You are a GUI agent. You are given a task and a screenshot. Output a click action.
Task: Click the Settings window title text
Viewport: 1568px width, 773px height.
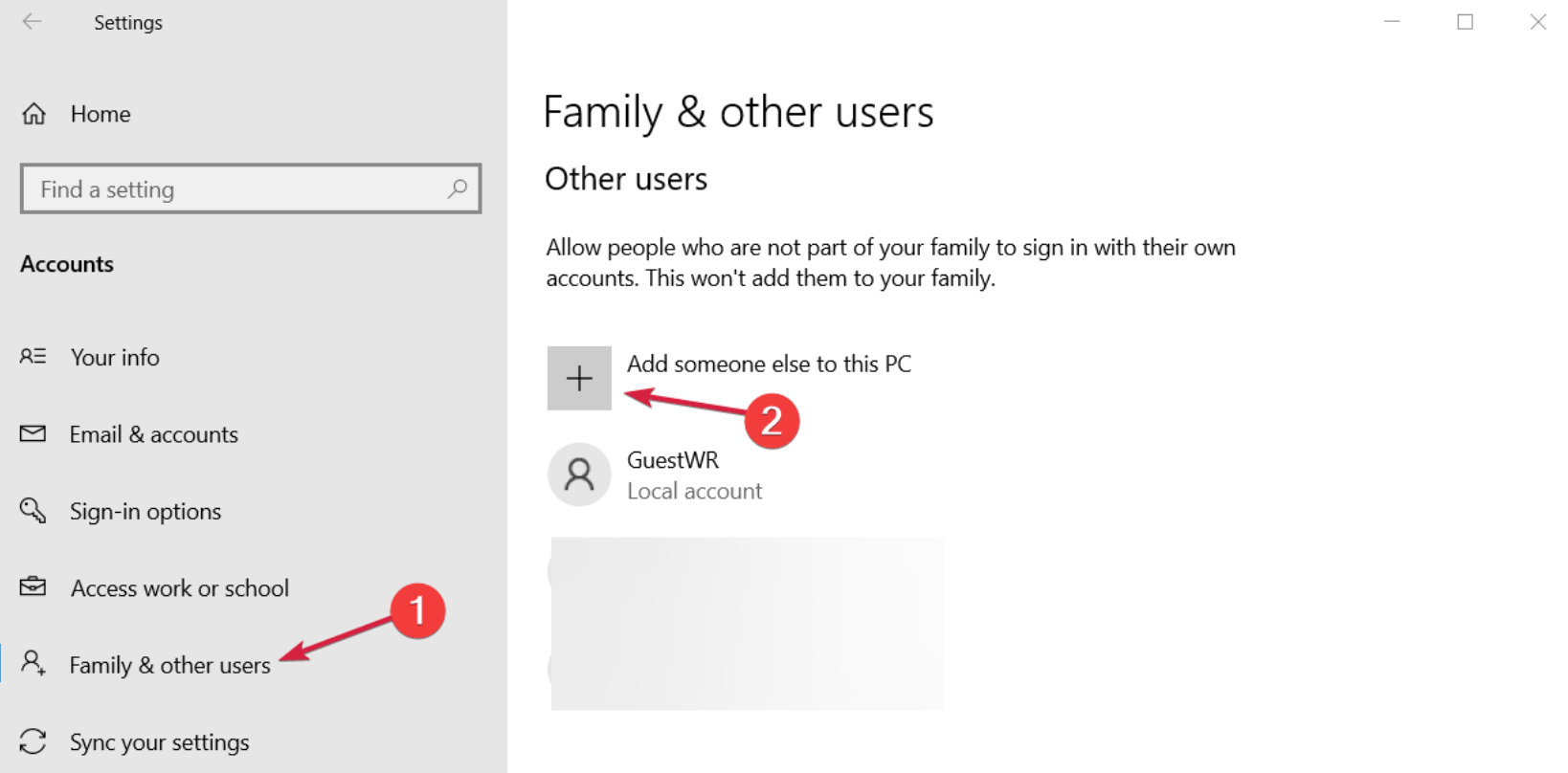click(128, 22)
